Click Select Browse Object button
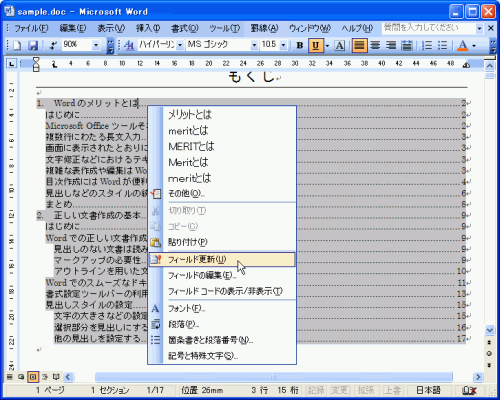This screenshot has height=400, width=500. [x=489, y=353]
